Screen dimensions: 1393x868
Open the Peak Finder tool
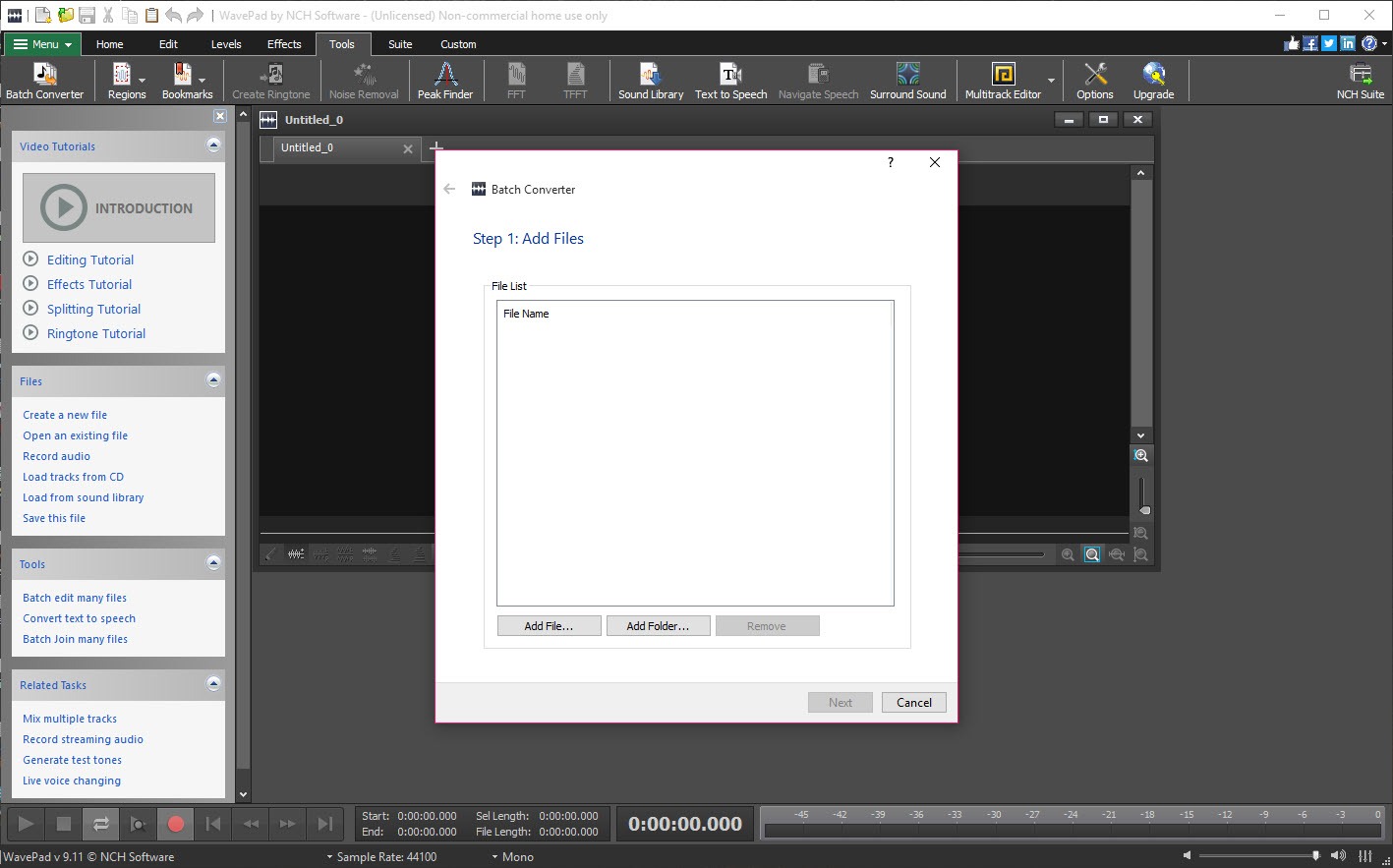pyautogui.click(x=444, y=81)
